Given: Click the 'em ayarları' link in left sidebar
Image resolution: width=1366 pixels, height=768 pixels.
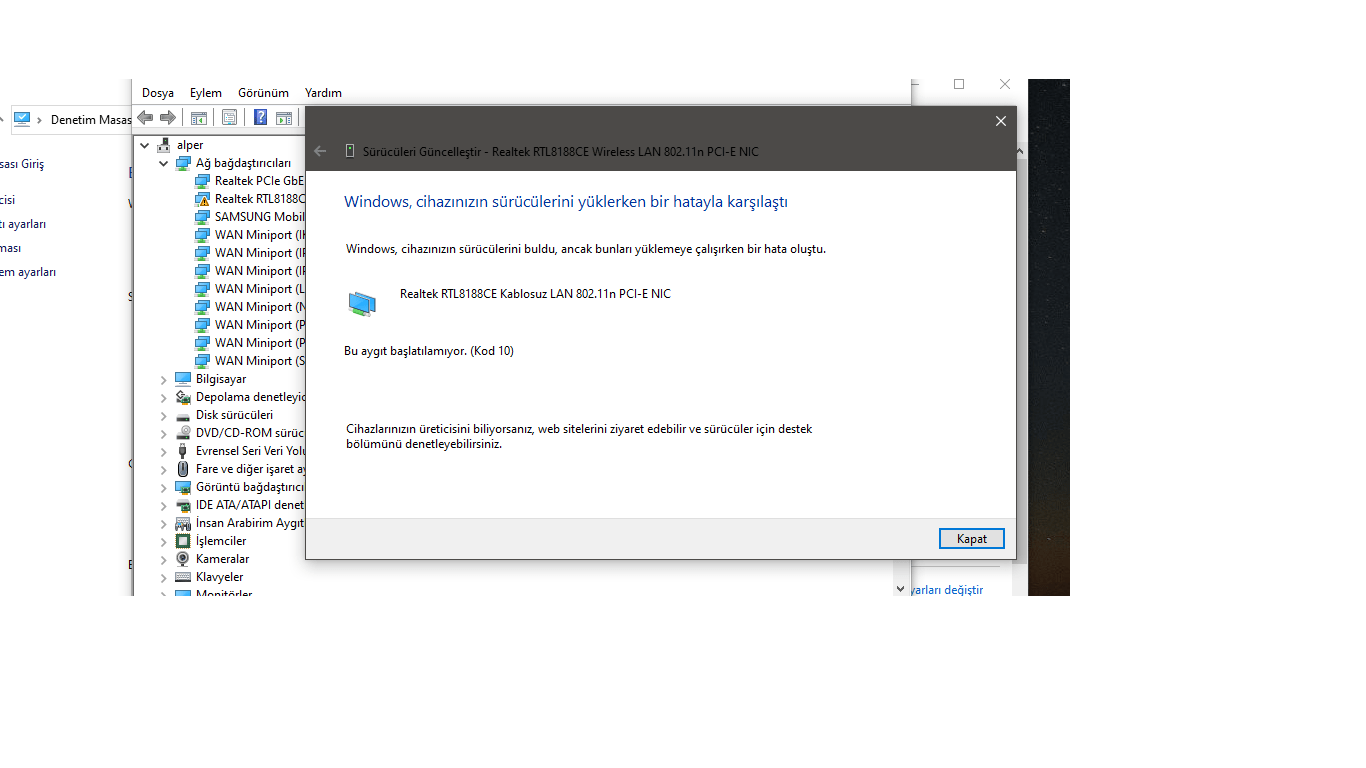Looking at the screenshot, I should pyautogui.click(x=28, y=272).
